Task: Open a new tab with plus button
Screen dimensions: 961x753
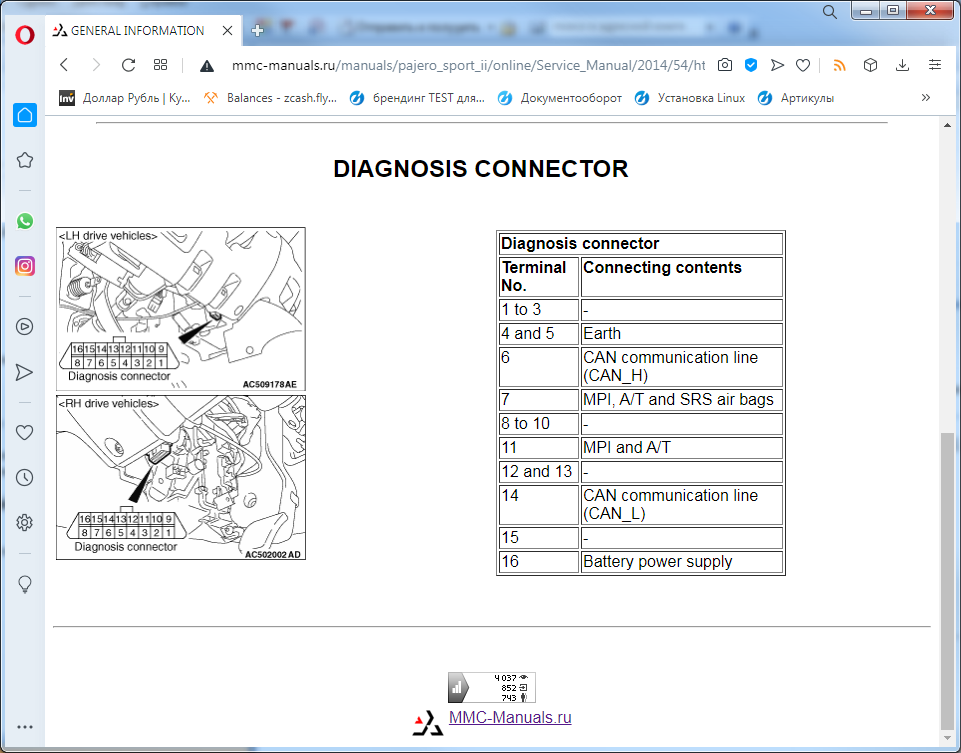Action: click(257, 31)
